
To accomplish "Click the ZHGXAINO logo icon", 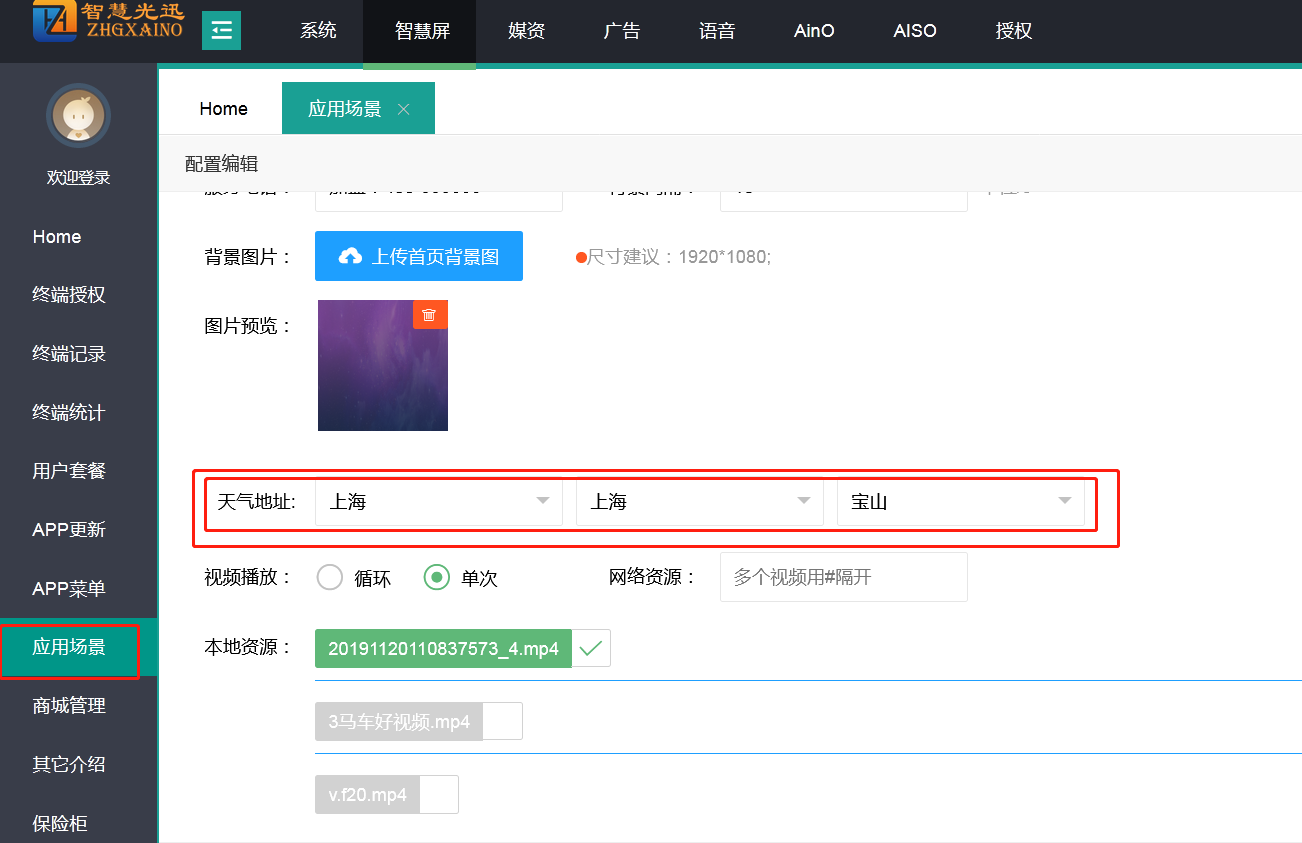I will click(54, 20).
